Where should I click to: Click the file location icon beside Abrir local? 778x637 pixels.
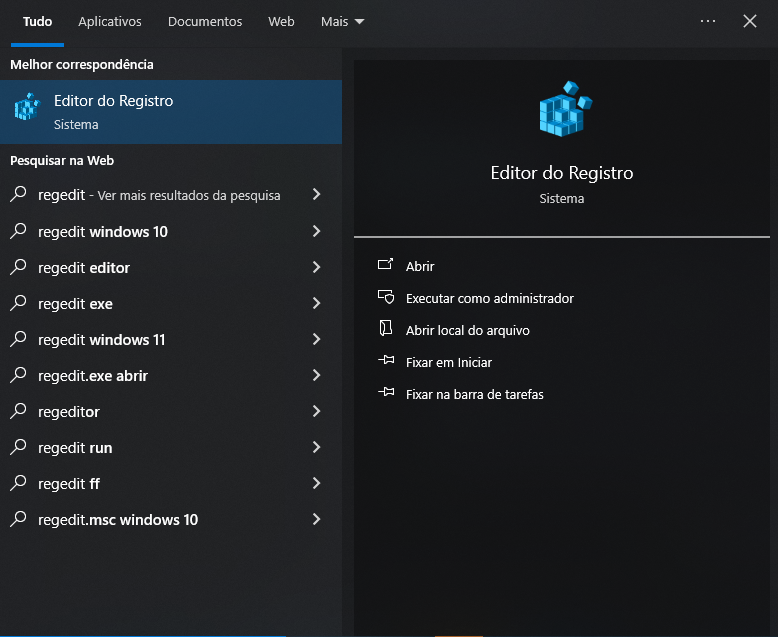[x=386, y=328]
